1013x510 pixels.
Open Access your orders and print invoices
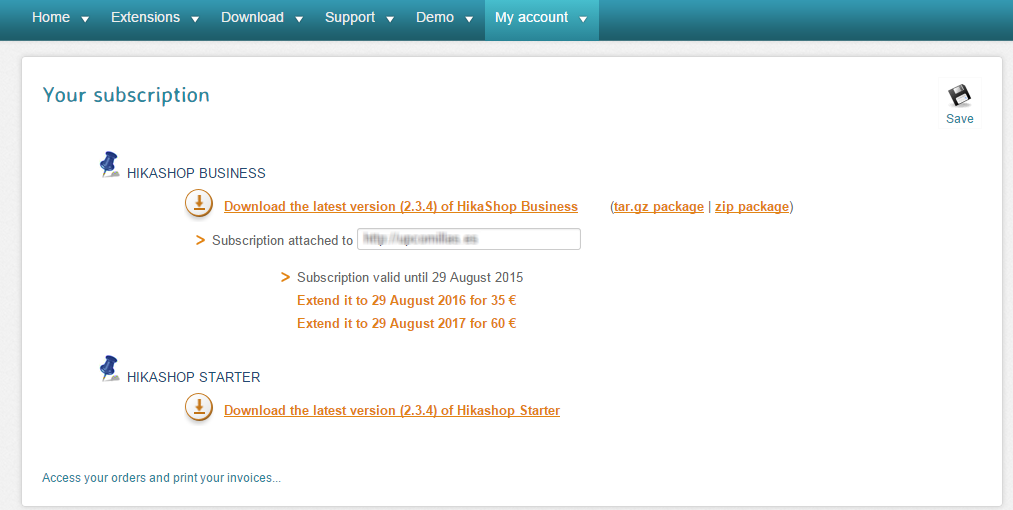(162, 478)
